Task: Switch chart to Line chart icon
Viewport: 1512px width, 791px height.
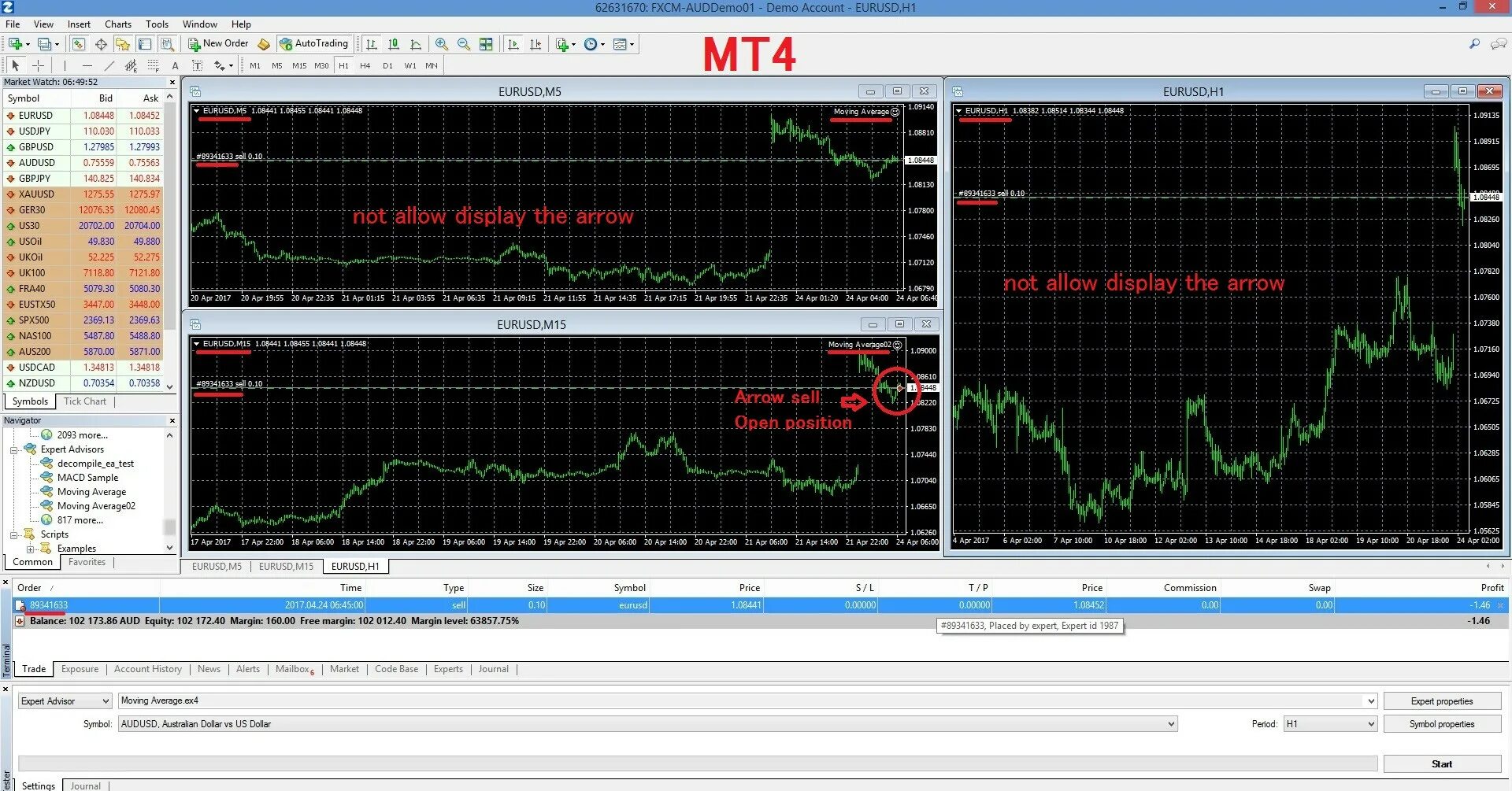Action: (416, 44)
